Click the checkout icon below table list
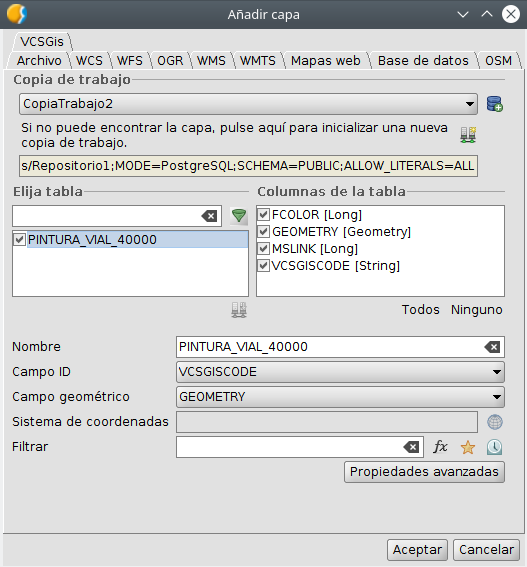The width and height of the screenshot is (527, 567). [239, 310]
